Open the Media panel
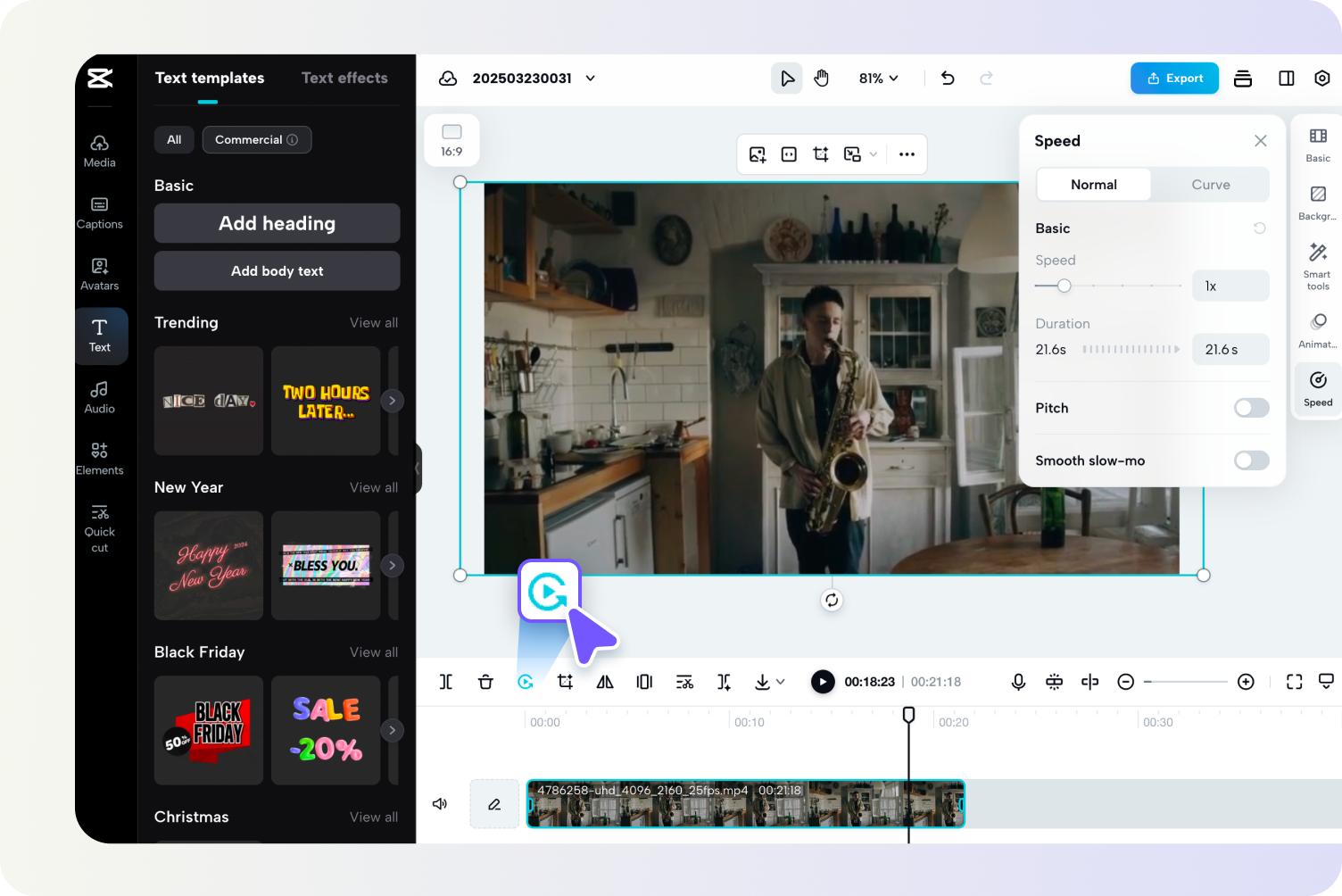This screenshot has height=896, width=1342. 99,151
